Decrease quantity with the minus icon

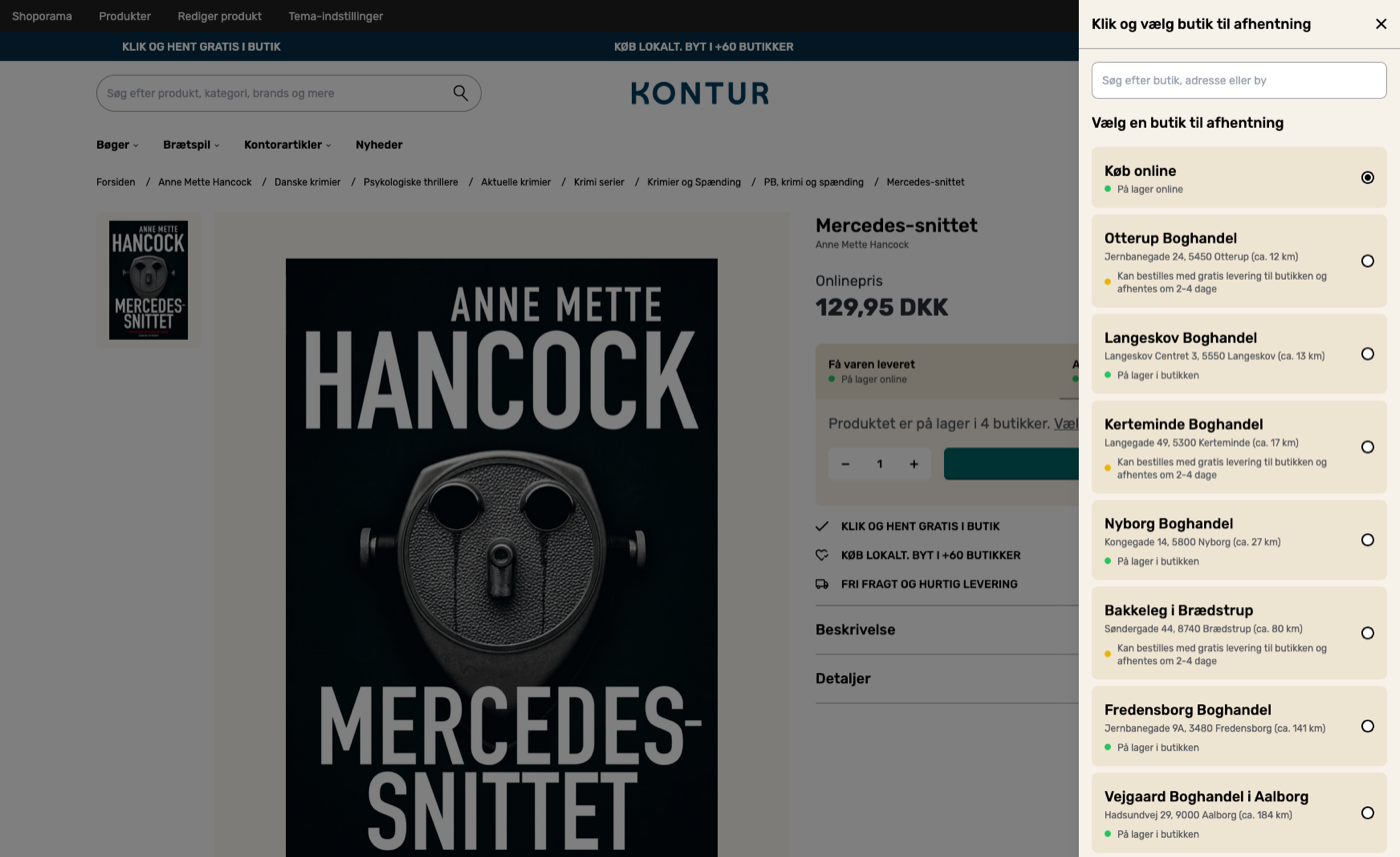click(845, 463)
